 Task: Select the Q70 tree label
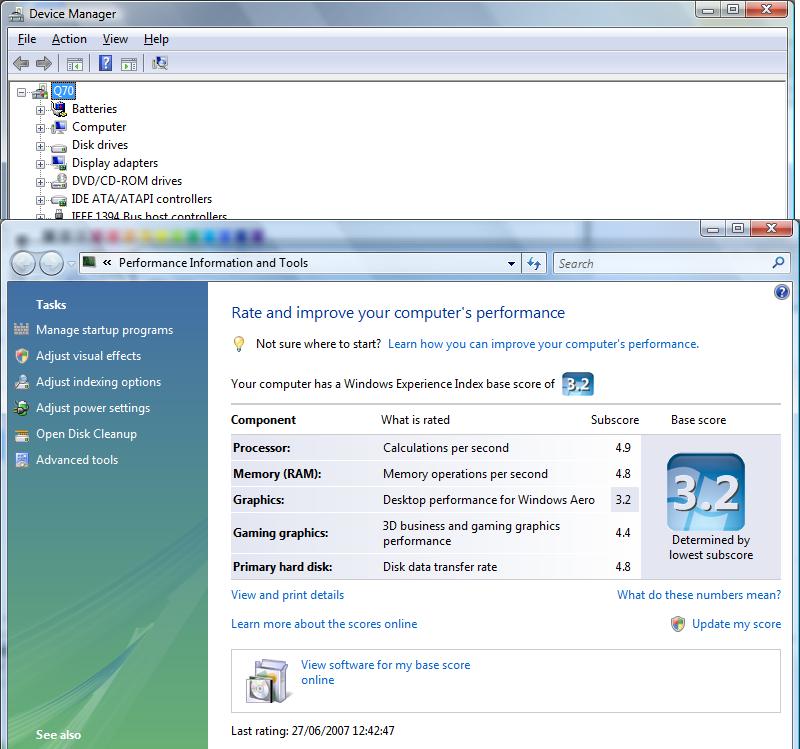[x=64, y=91]
